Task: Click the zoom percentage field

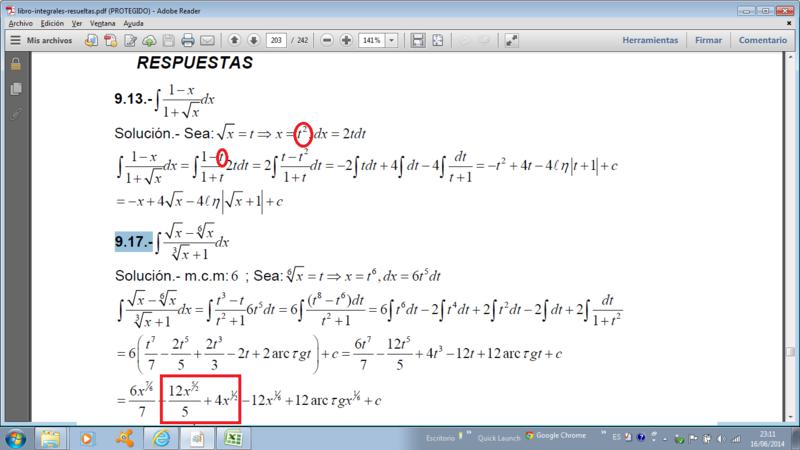Action: 370,41
